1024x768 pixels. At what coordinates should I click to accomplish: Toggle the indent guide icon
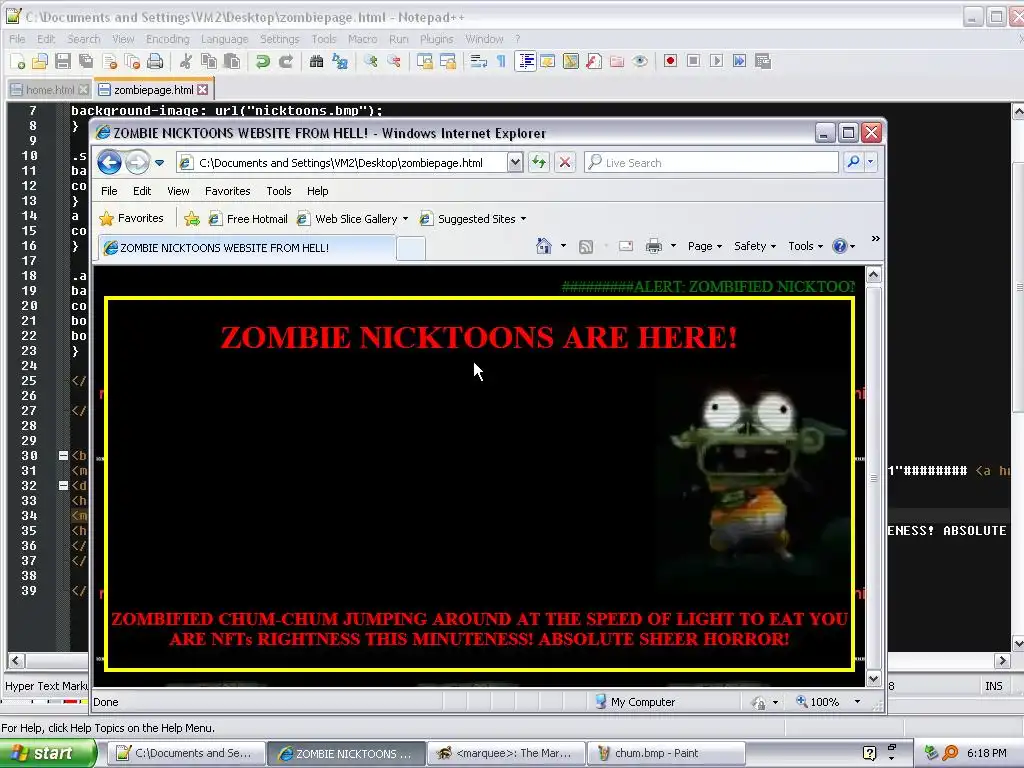(526, 61)
